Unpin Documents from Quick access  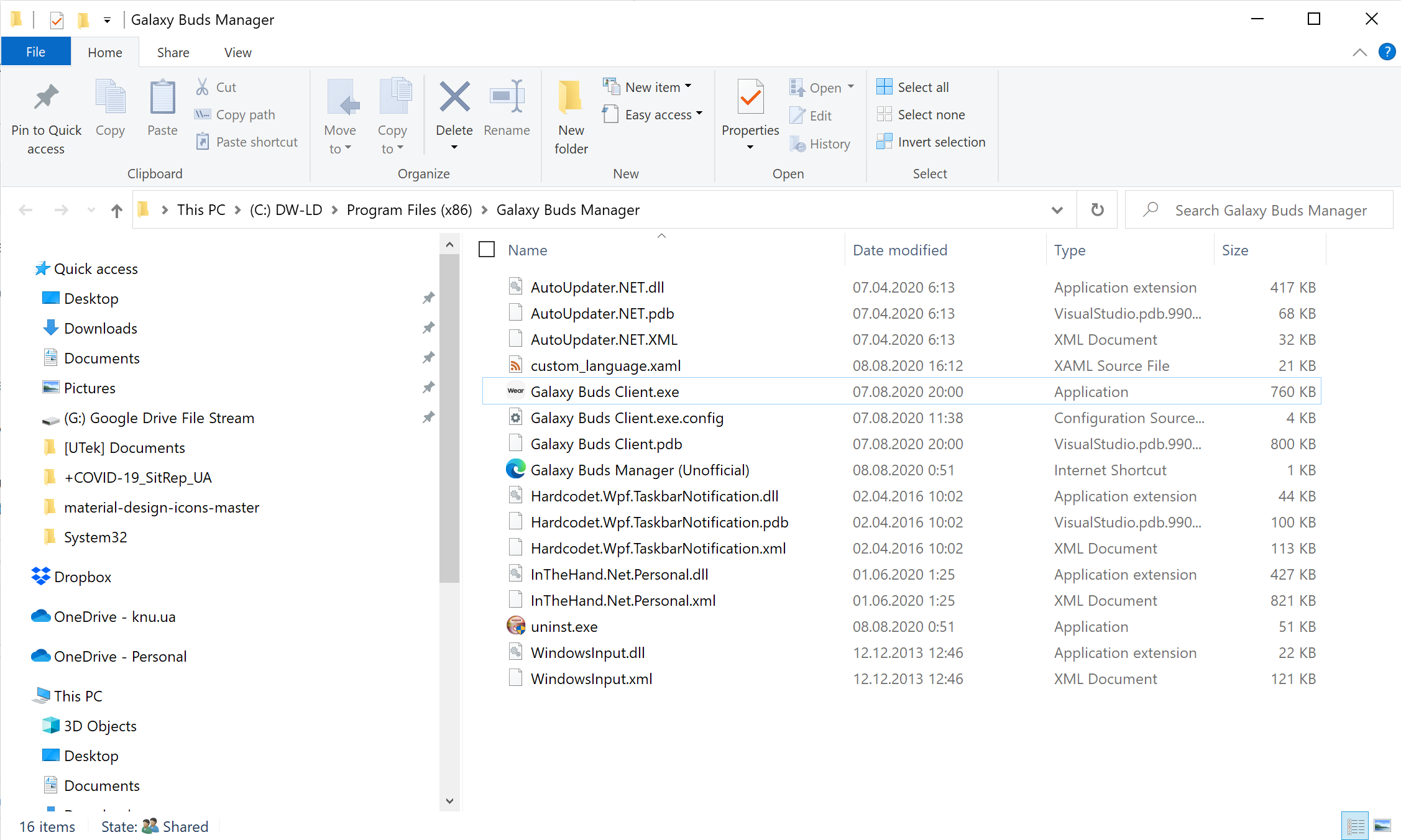[x=428, y=357]
